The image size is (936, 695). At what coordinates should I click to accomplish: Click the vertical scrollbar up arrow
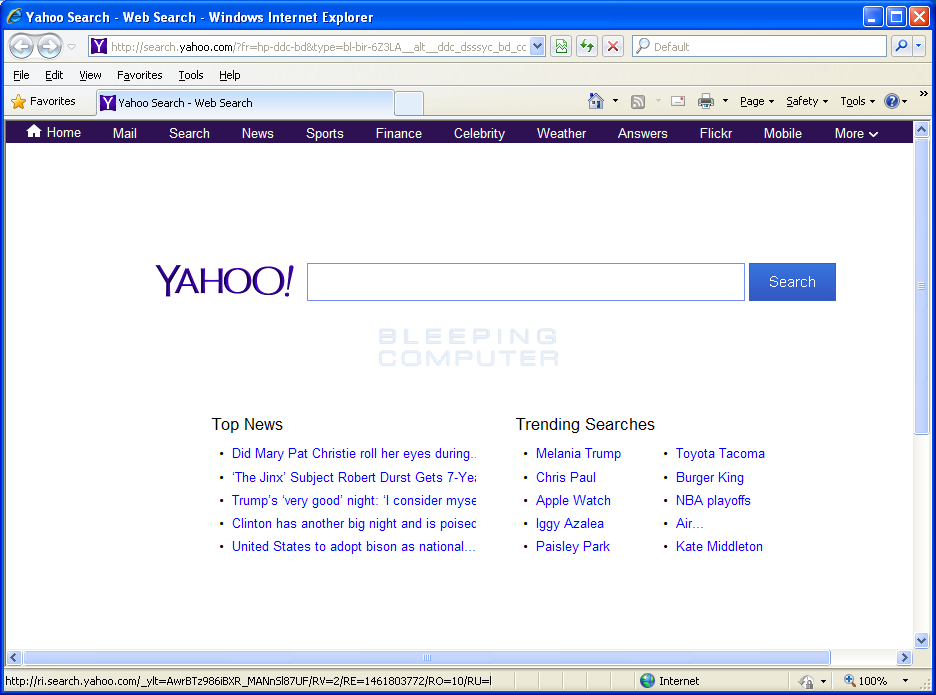click(921, 129)
